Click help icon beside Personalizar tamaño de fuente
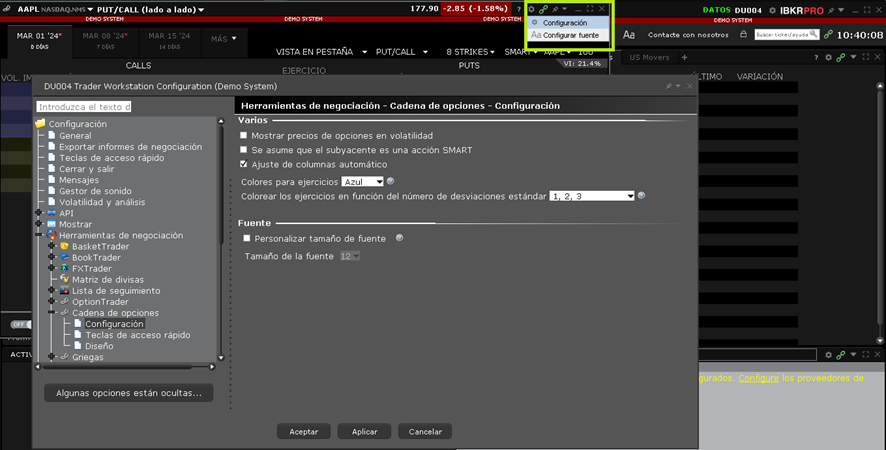The image size is (886, 450). click(399, 238)
